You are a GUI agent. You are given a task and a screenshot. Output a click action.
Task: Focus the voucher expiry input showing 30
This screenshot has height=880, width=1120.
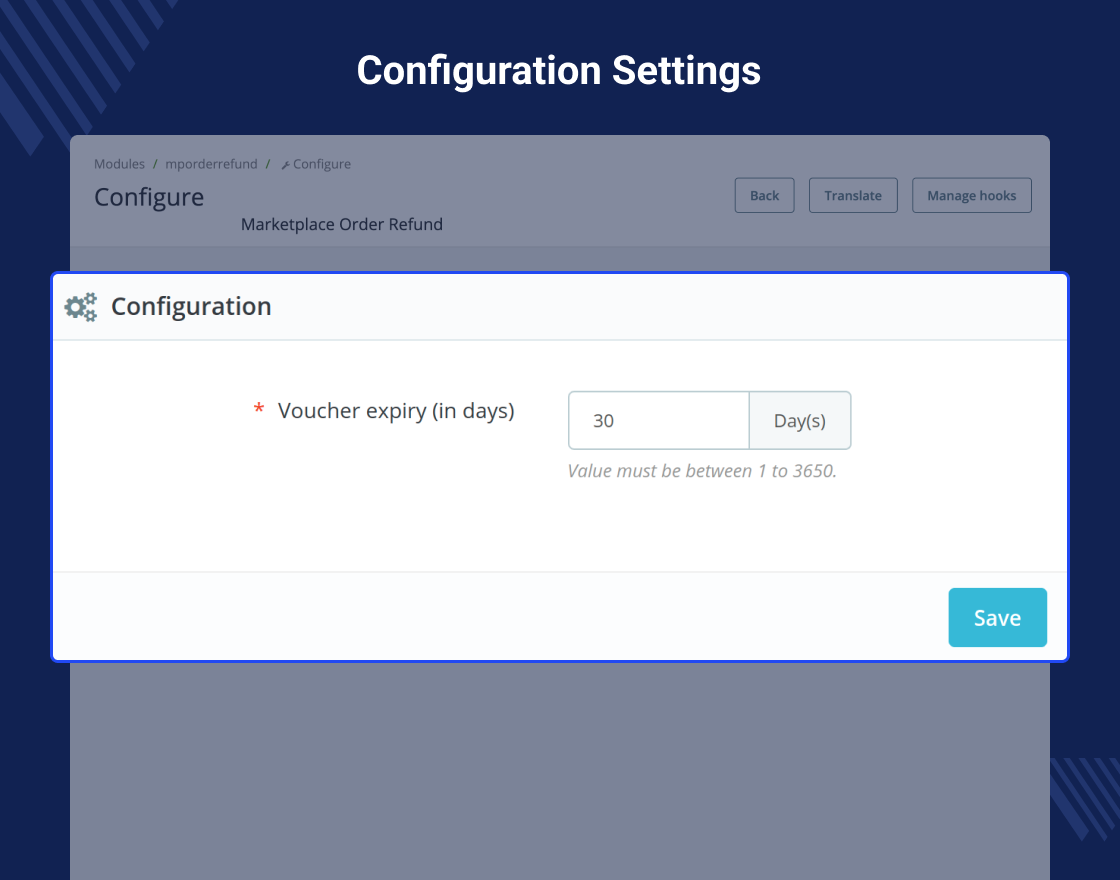(x=659, y=420)
